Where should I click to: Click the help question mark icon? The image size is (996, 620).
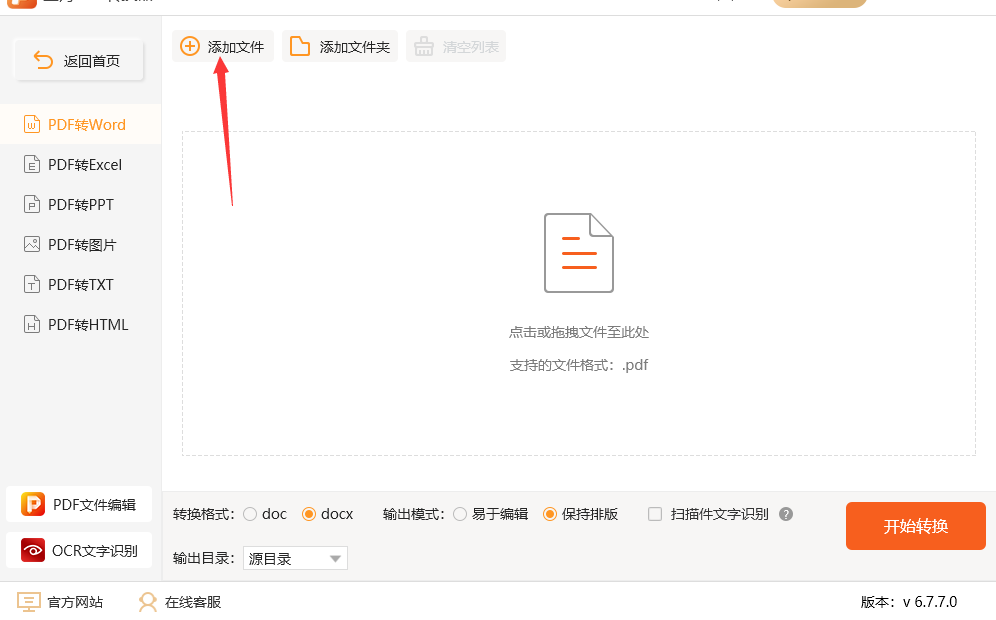tap(786, 514)
